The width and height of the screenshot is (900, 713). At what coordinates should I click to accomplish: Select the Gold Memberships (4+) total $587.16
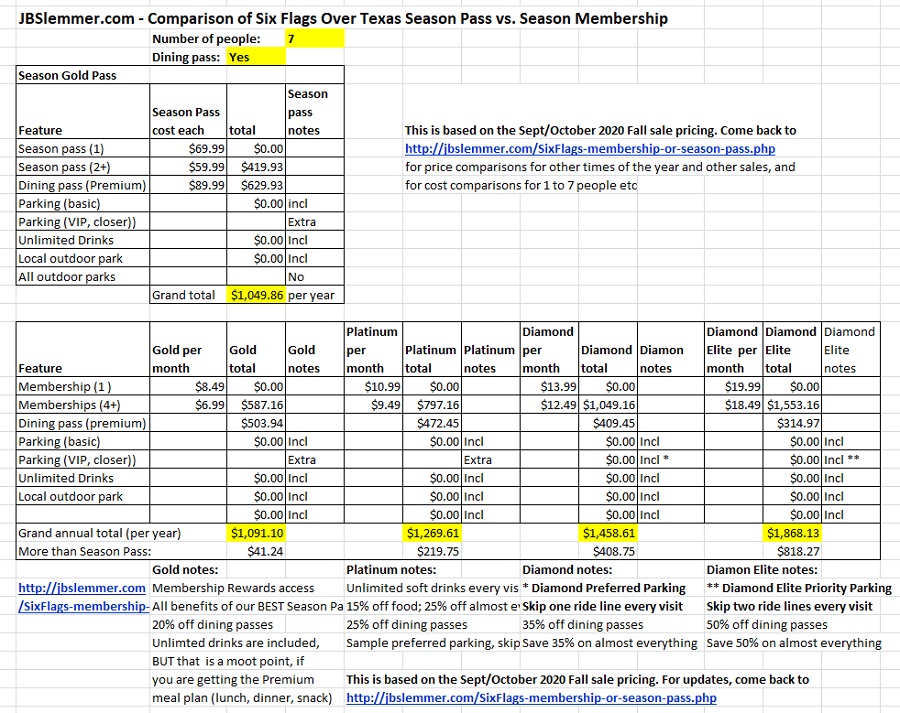[x=257, y=405]
